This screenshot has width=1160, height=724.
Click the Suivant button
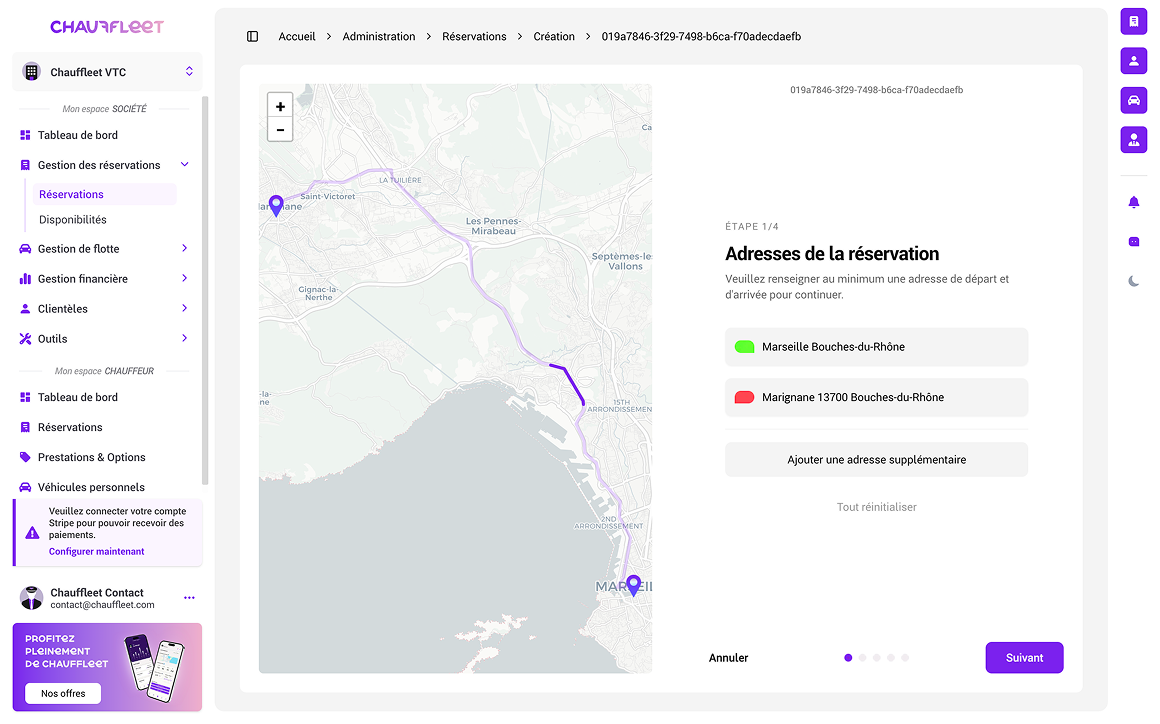(1024, 657)
